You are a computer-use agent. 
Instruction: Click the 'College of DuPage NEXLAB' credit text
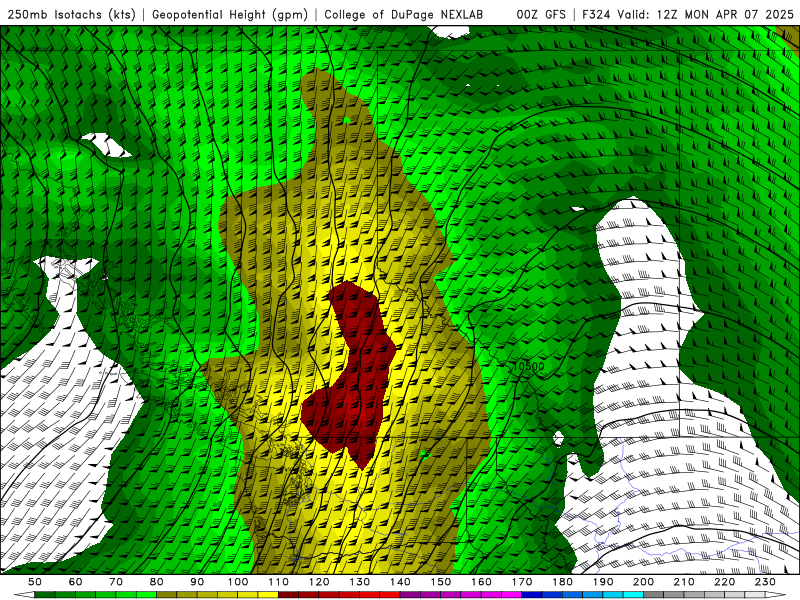tap(404, 14)
